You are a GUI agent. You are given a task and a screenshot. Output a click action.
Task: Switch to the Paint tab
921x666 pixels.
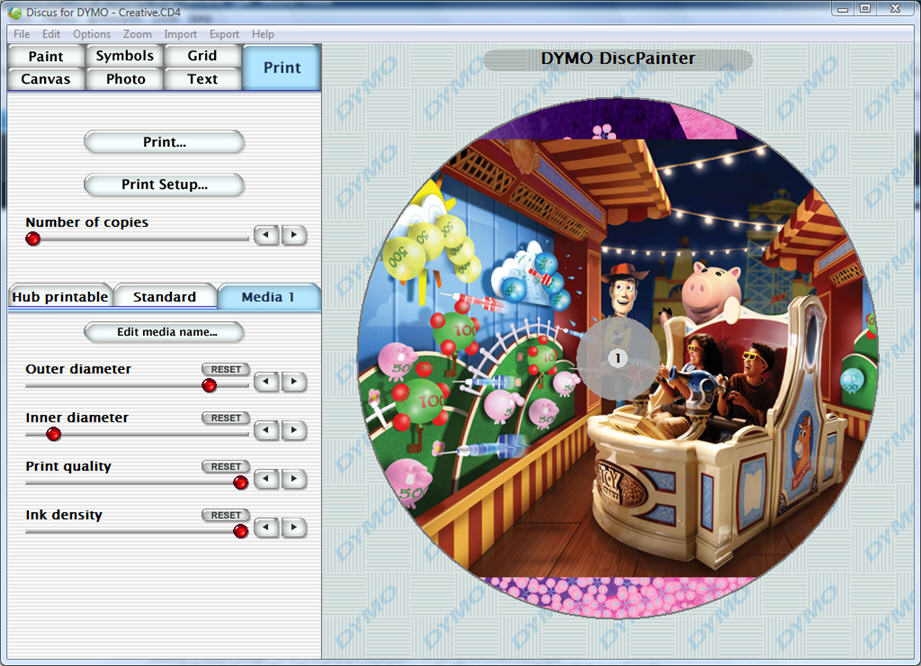click(x=46, y=57)
